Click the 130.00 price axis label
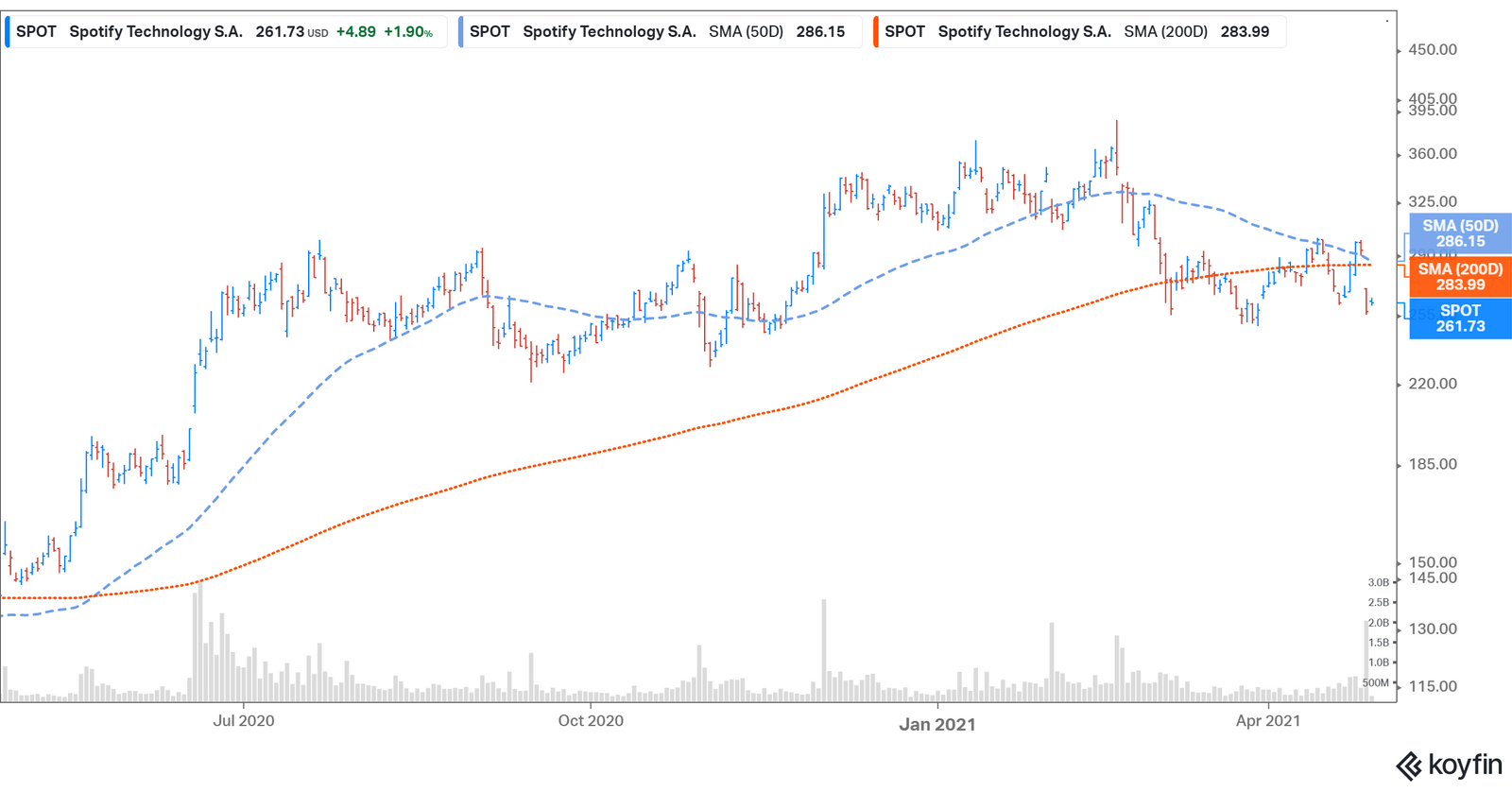Screen dimensions: 1512x792 point(1433,628)
